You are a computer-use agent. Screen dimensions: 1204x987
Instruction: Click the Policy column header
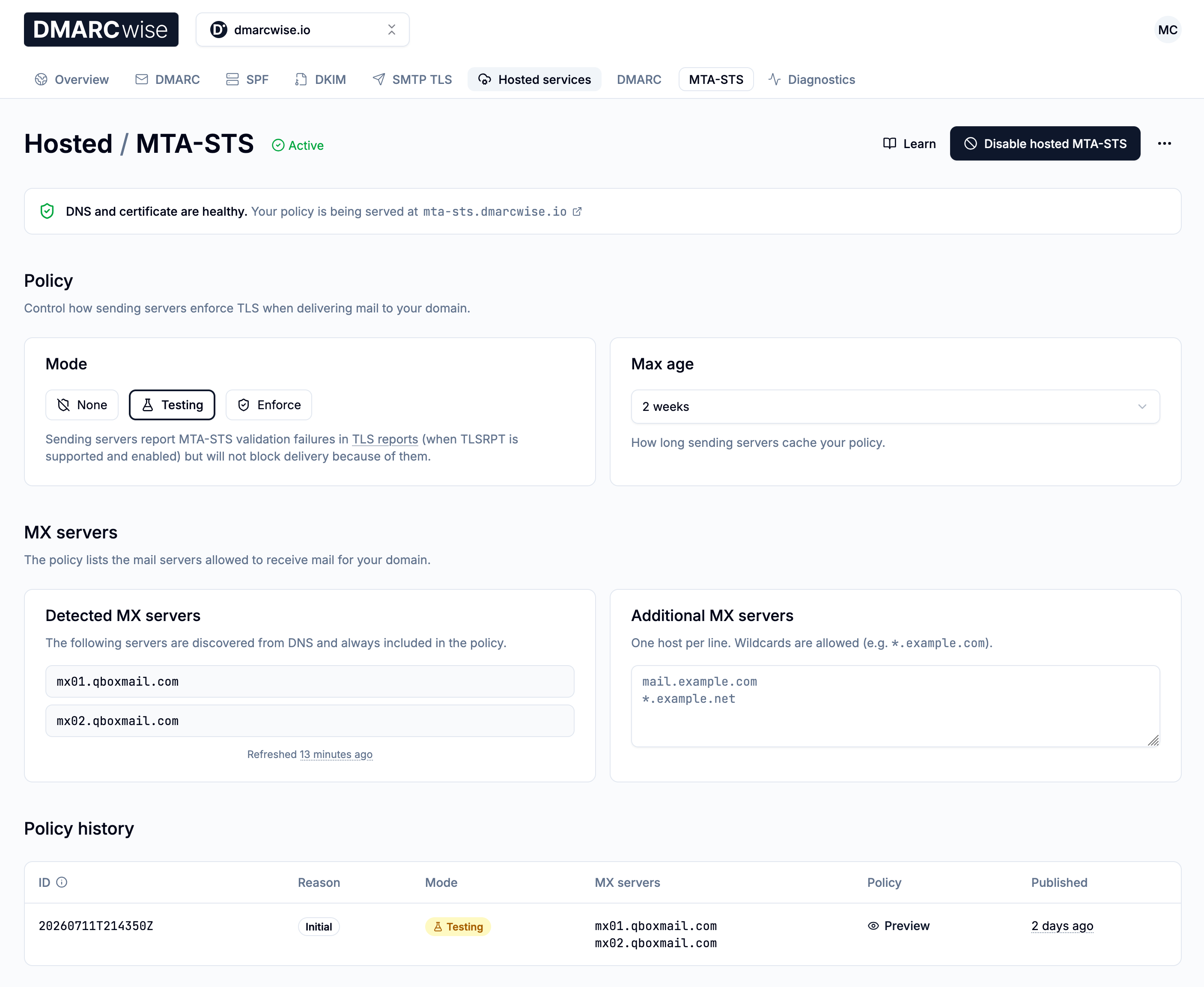(x=884, y=883)
